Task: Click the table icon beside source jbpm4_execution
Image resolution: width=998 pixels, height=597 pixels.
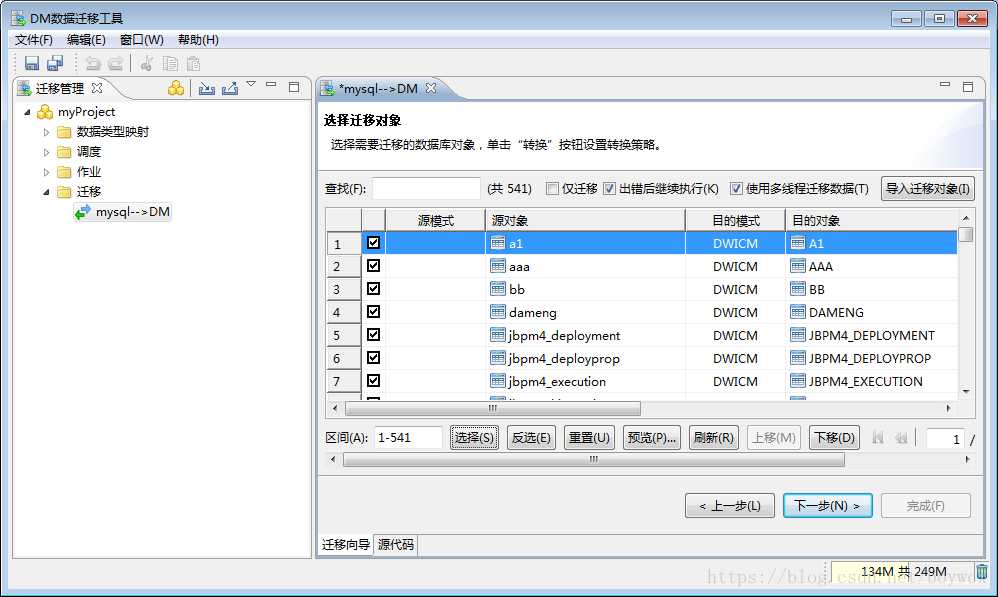Action: pos(498,381)
